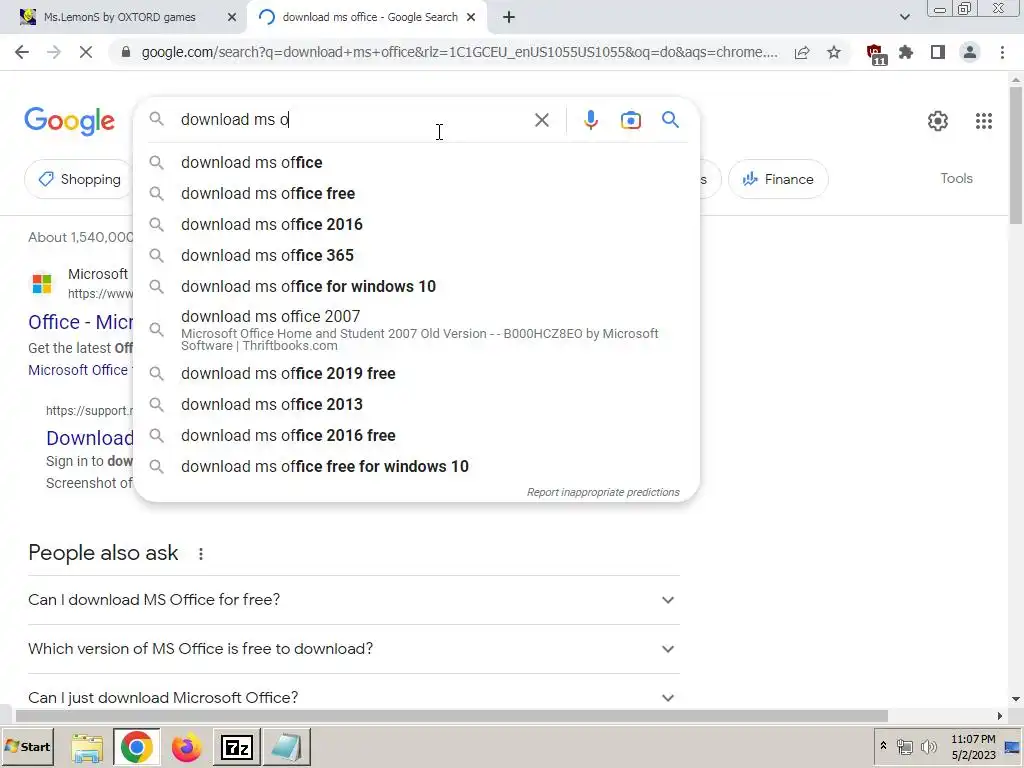
Task: Toggle the Chrome side panel
Action: point(938,52)
